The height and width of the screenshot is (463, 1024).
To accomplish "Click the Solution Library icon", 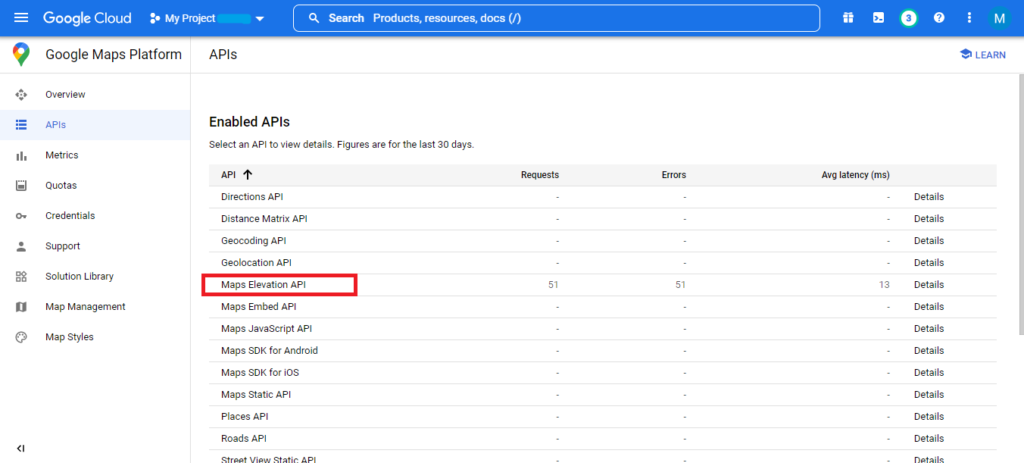I will pos(21,276).
